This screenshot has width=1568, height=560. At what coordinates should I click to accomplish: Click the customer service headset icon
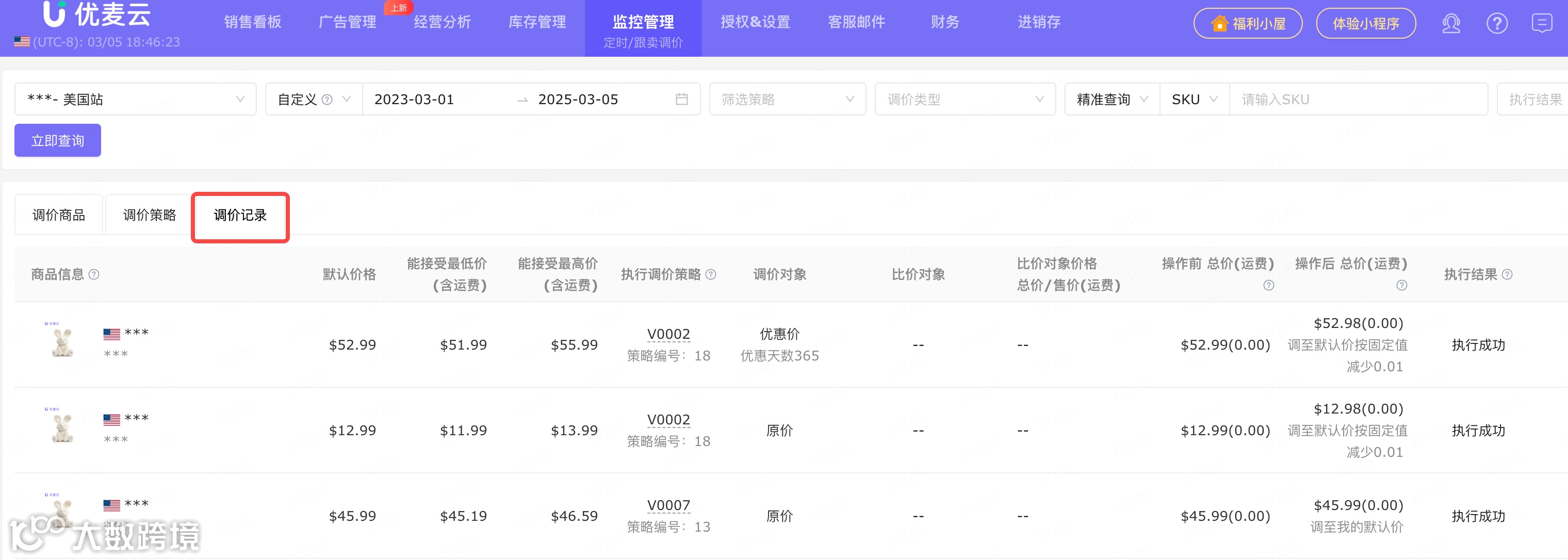click(1451, 24)
